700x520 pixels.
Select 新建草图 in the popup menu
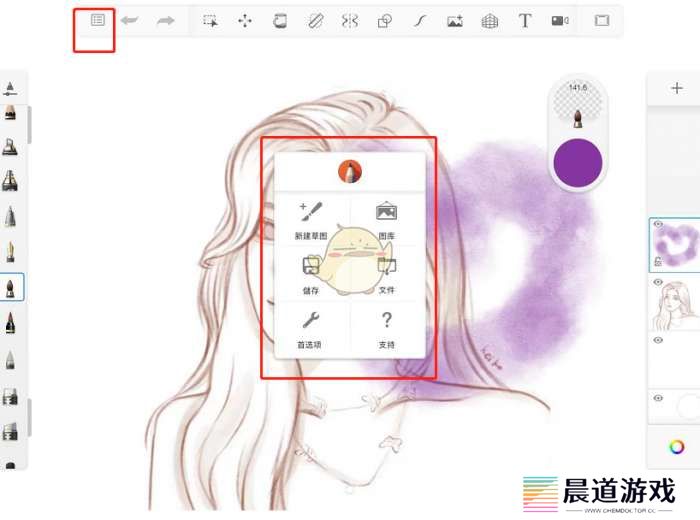click(x=311, y=221)
